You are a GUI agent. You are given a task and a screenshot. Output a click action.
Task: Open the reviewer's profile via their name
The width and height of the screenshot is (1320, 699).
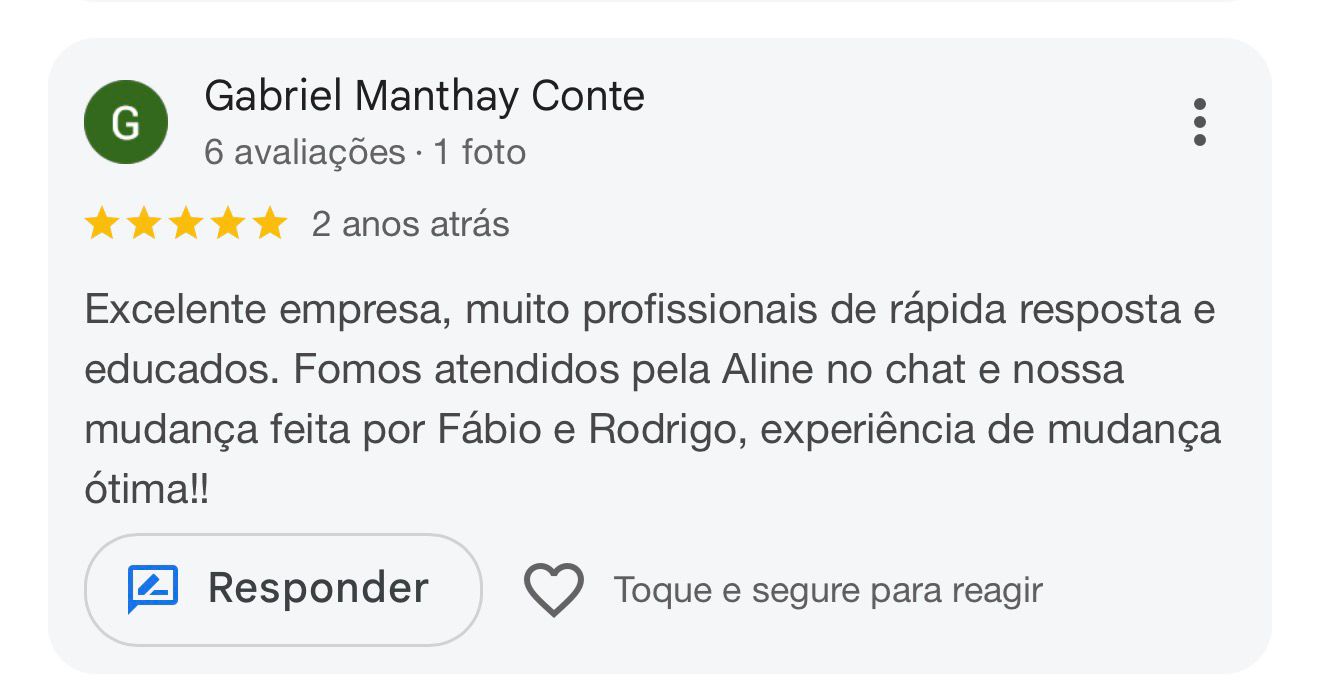(424, 96)
